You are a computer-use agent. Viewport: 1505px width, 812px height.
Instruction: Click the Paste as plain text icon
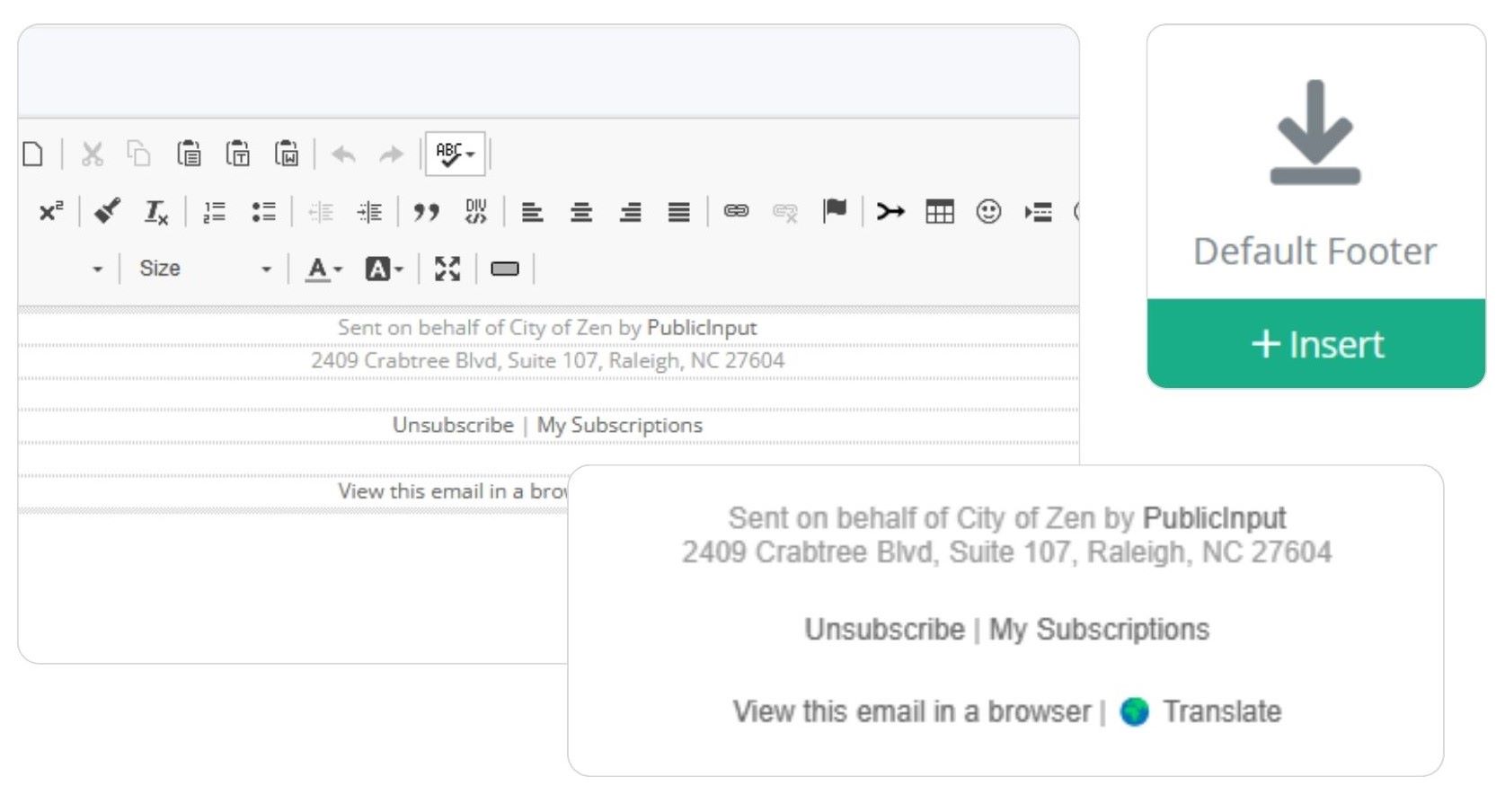(238, 154)
